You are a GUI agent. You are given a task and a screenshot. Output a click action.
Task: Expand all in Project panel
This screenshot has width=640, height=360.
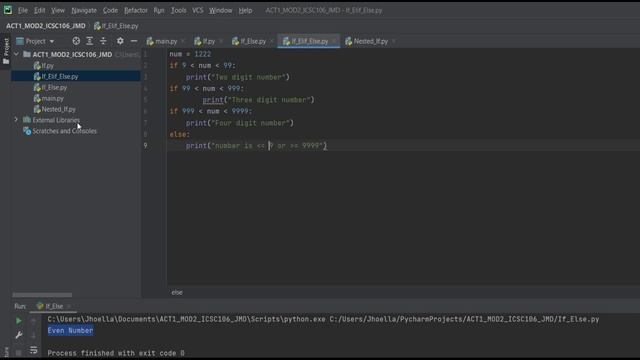click(x=89, y=41)
